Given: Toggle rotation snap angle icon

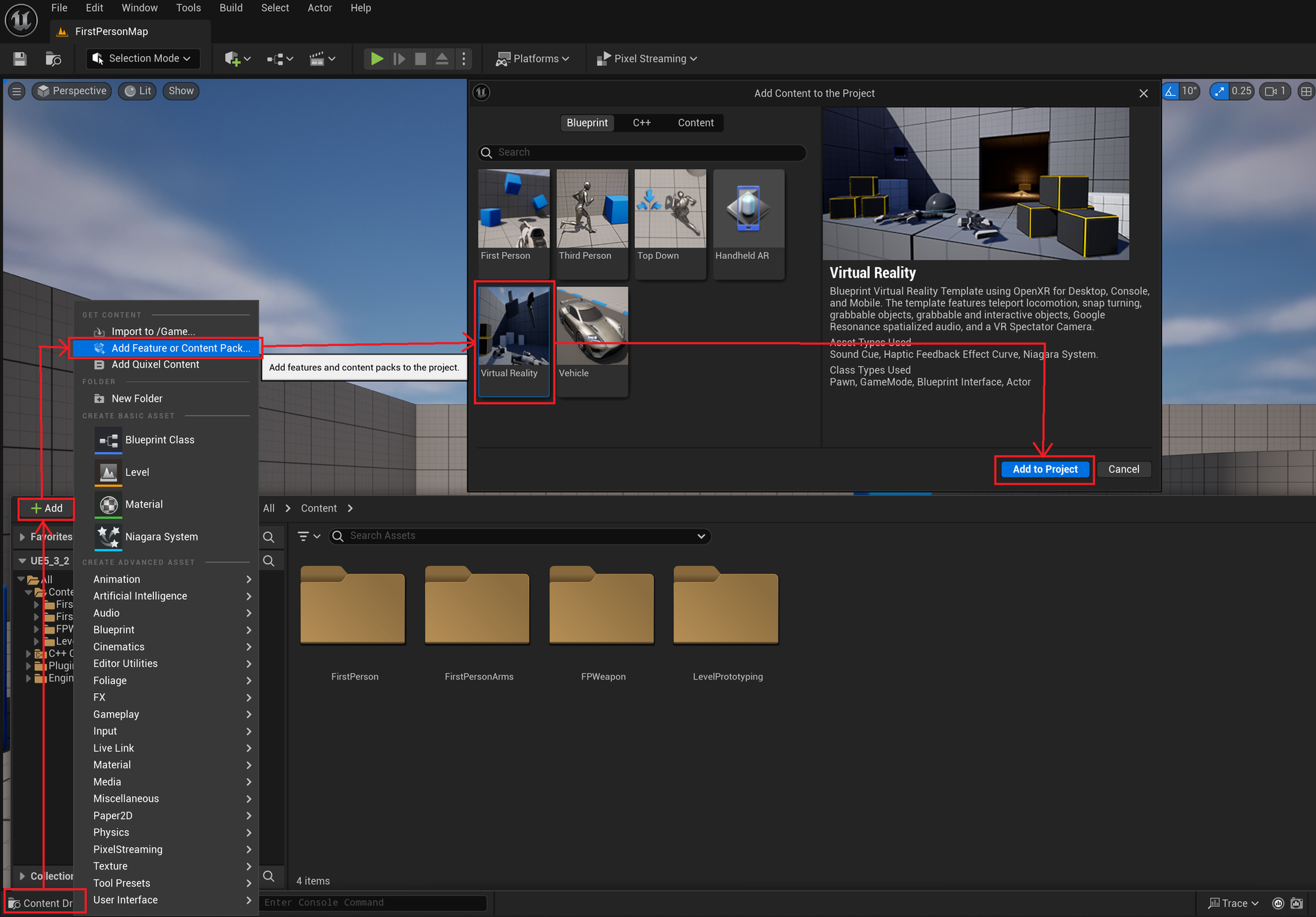Looking at the screenshot, I should (1171, 91).
